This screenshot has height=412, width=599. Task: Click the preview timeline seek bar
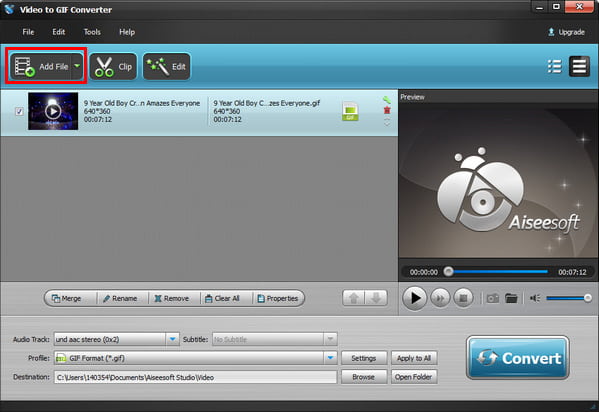point(498,272)
